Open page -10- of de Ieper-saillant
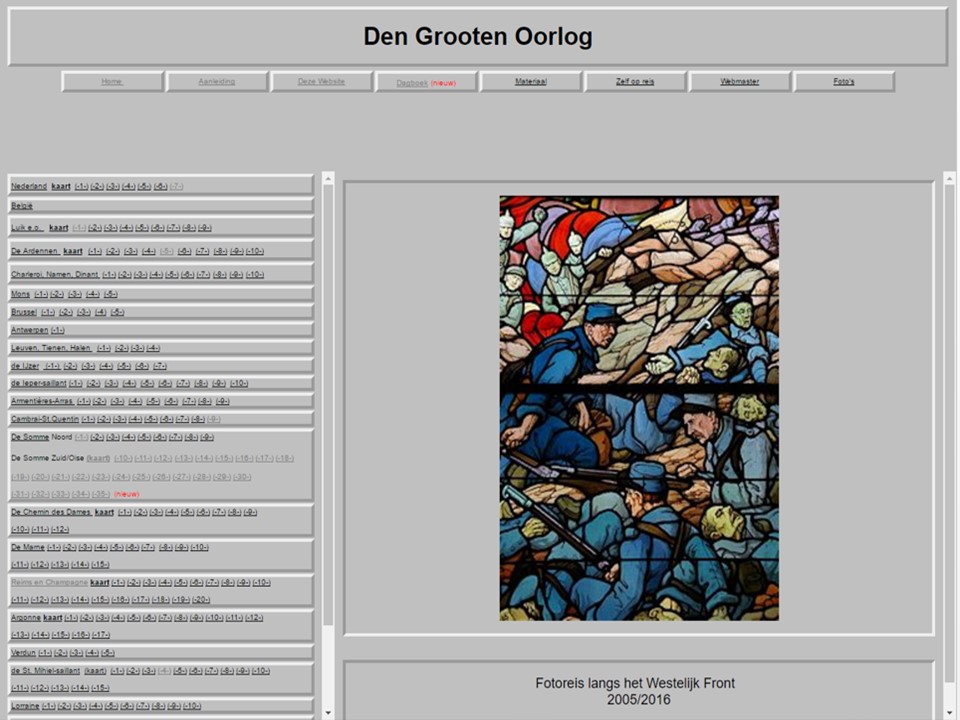Image resolution: width=960 pixels, height=720 pixels. click(239, 384)
